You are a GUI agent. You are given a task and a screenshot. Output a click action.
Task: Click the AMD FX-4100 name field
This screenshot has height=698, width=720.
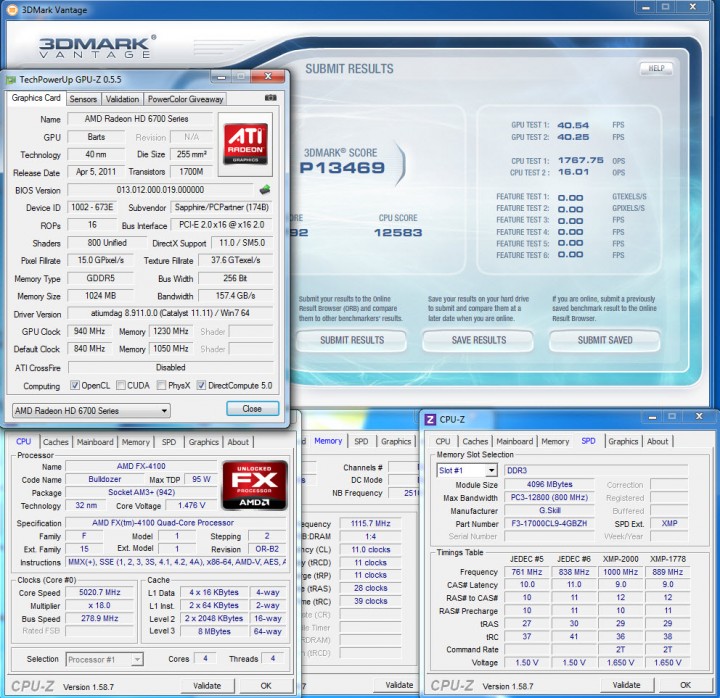(x=141, y=466)
